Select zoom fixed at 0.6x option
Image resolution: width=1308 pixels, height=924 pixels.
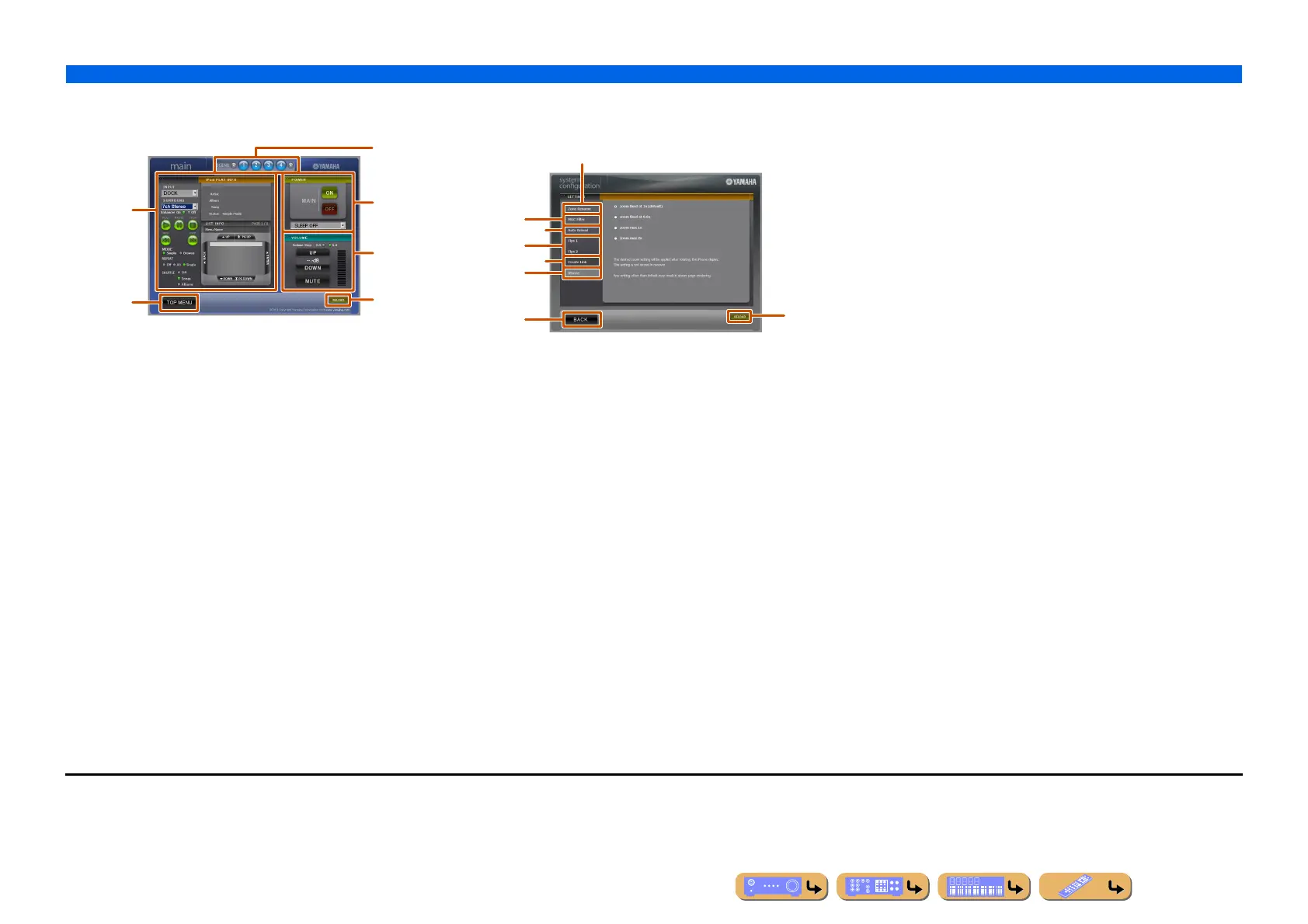pos(615,217)
